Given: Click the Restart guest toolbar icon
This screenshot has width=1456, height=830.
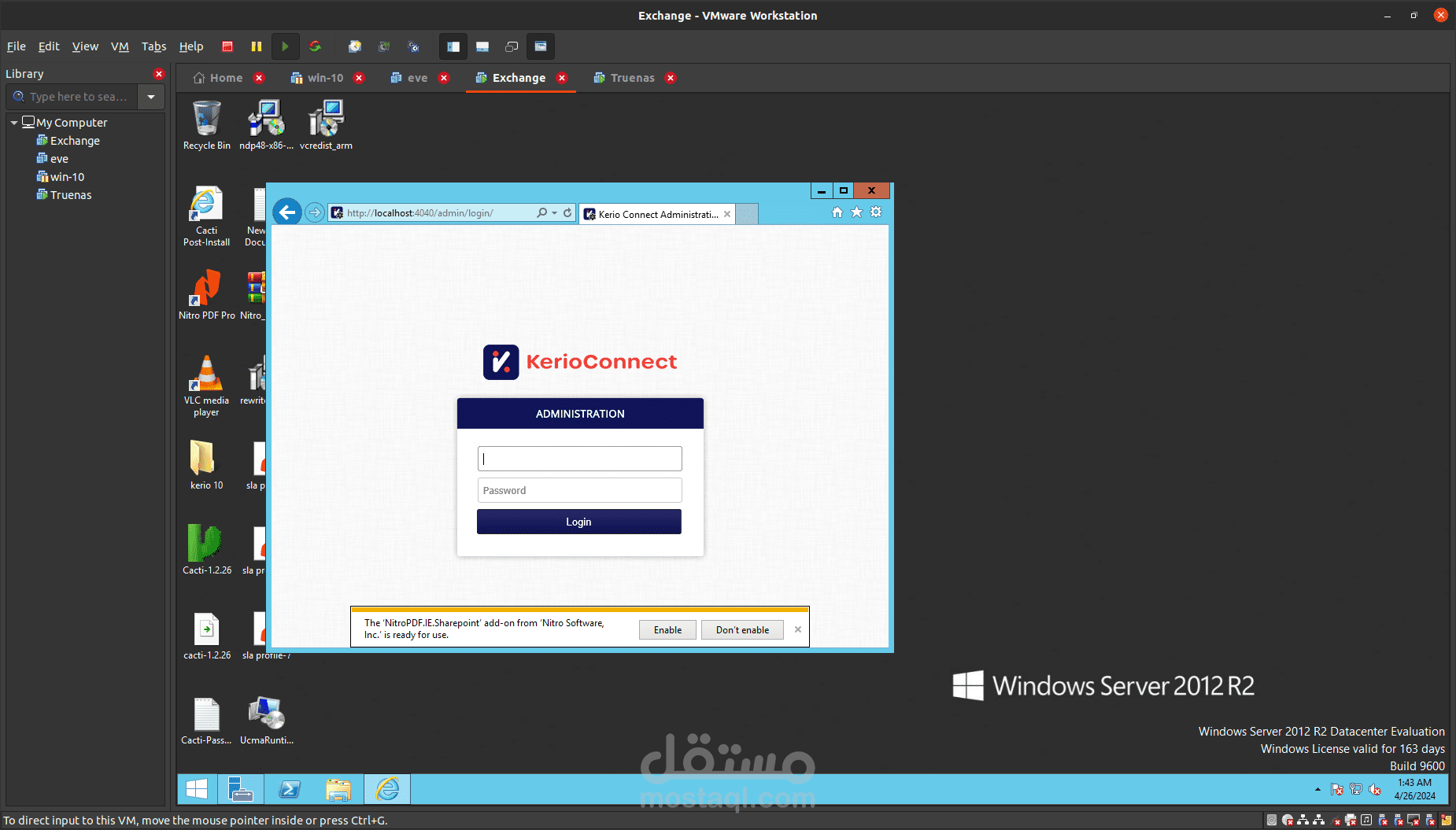Looking at the screenshot, I should point(315,46).
